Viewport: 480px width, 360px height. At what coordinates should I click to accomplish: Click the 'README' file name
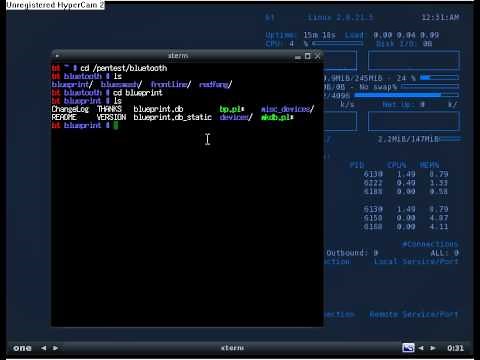pos(64,117)
